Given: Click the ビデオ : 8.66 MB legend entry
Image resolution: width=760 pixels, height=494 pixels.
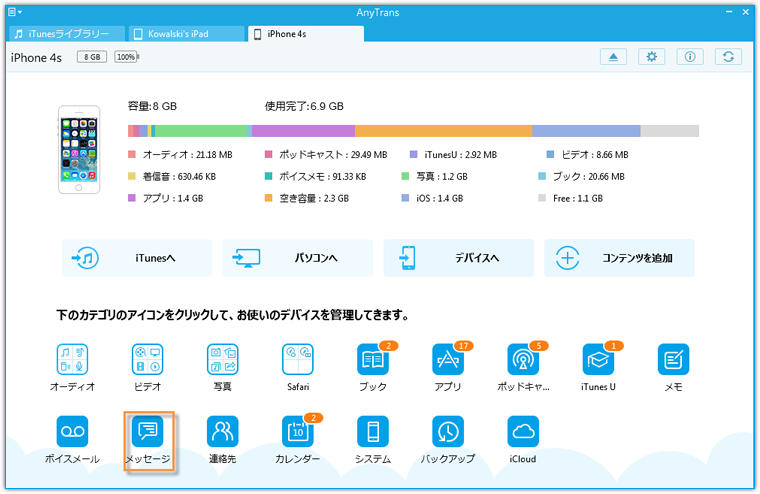Looking at the screenshot, I should click(587, 155).
